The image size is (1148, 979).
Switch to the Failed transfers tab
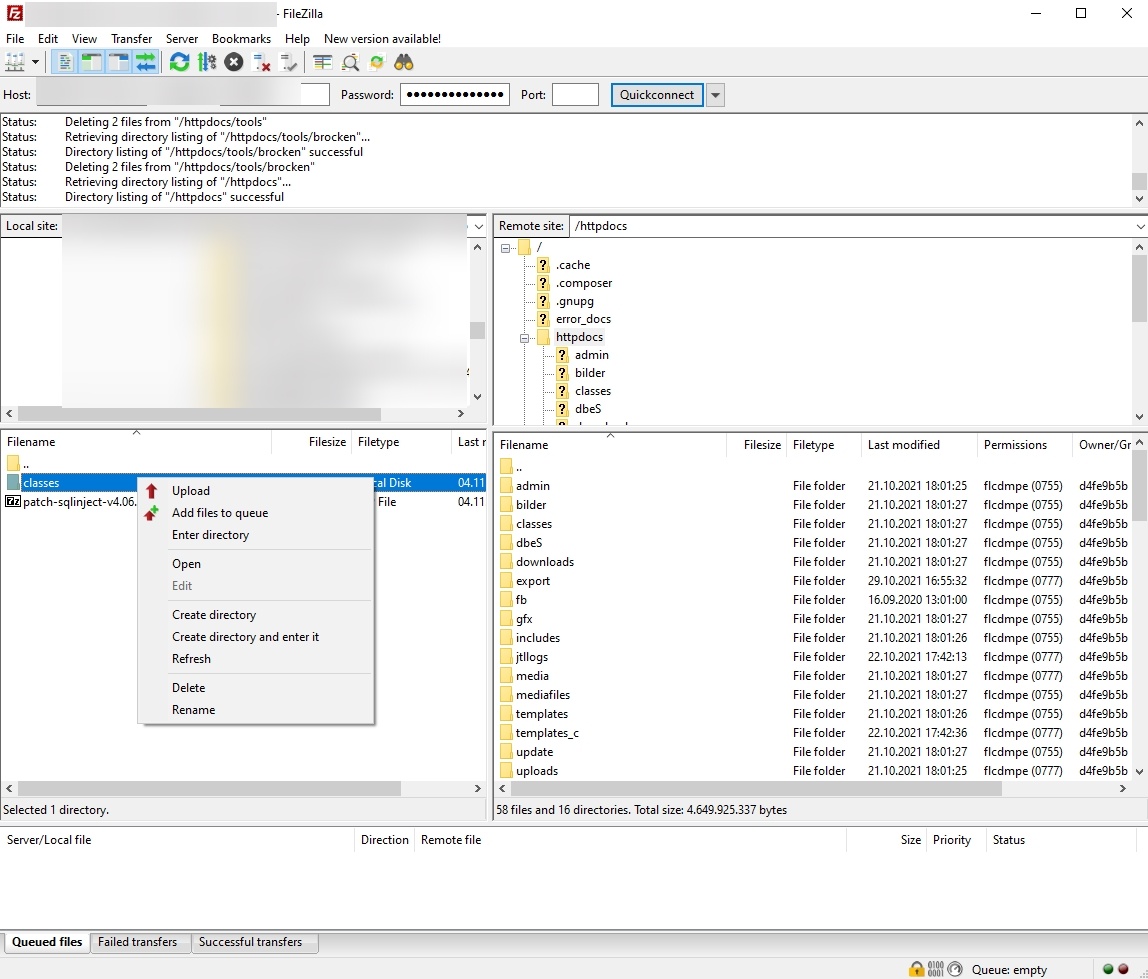(137, 942)
